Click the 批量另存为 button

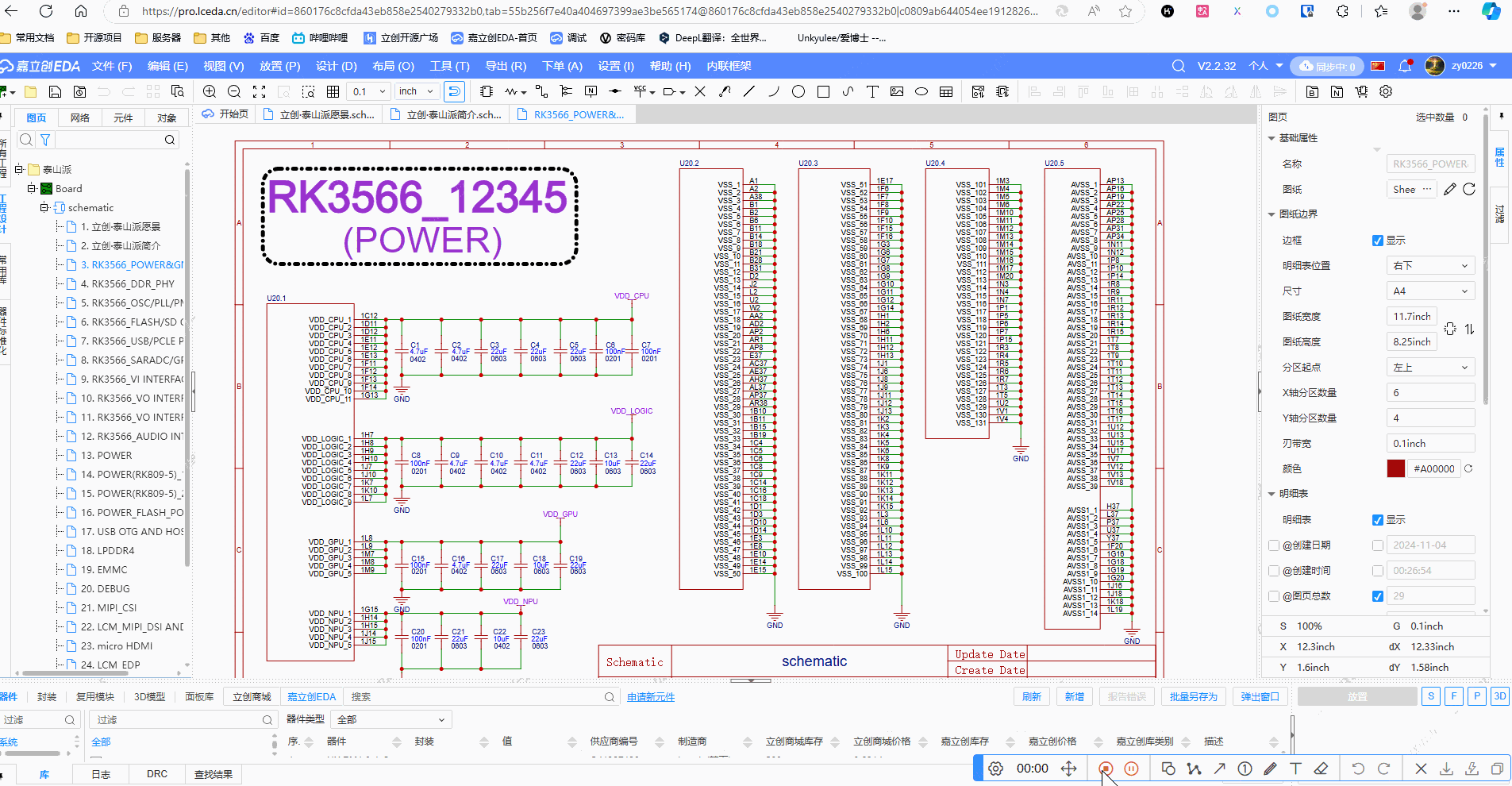(1193, 696)
